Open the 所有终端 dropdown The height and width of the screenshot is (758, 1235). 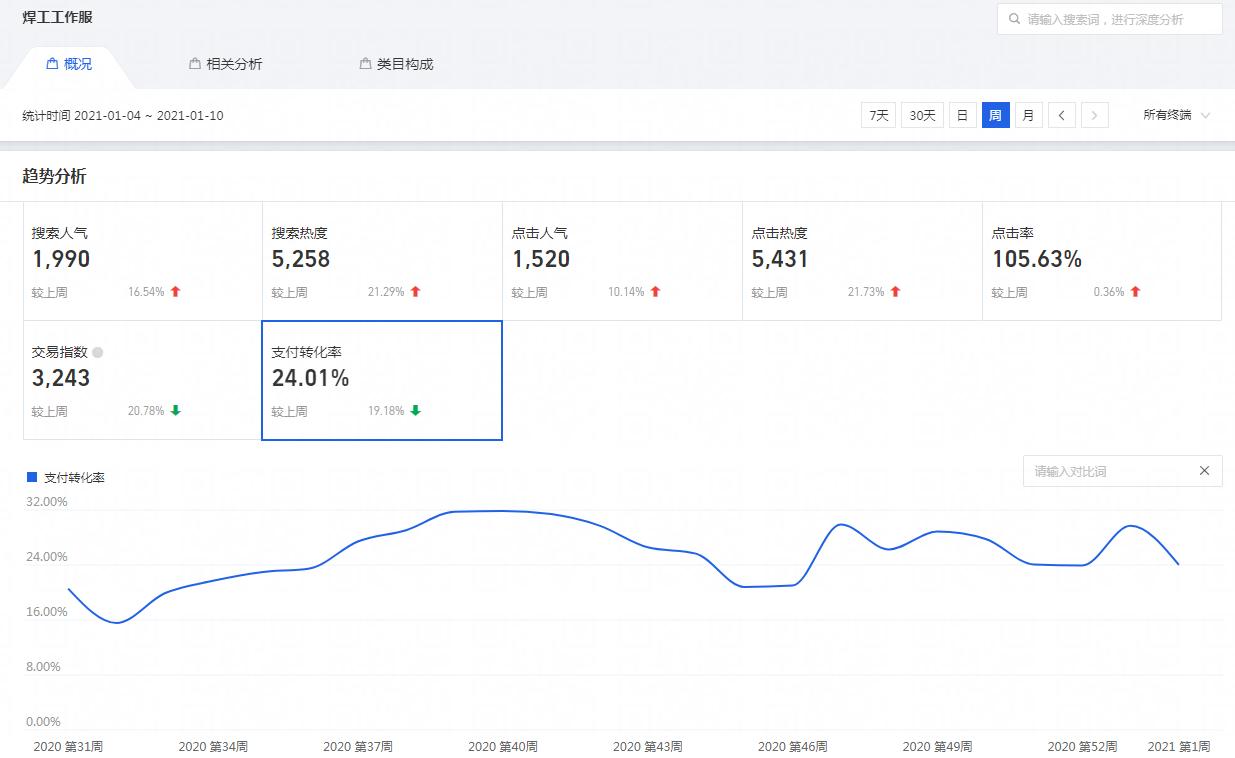(x=1176, y=115)
